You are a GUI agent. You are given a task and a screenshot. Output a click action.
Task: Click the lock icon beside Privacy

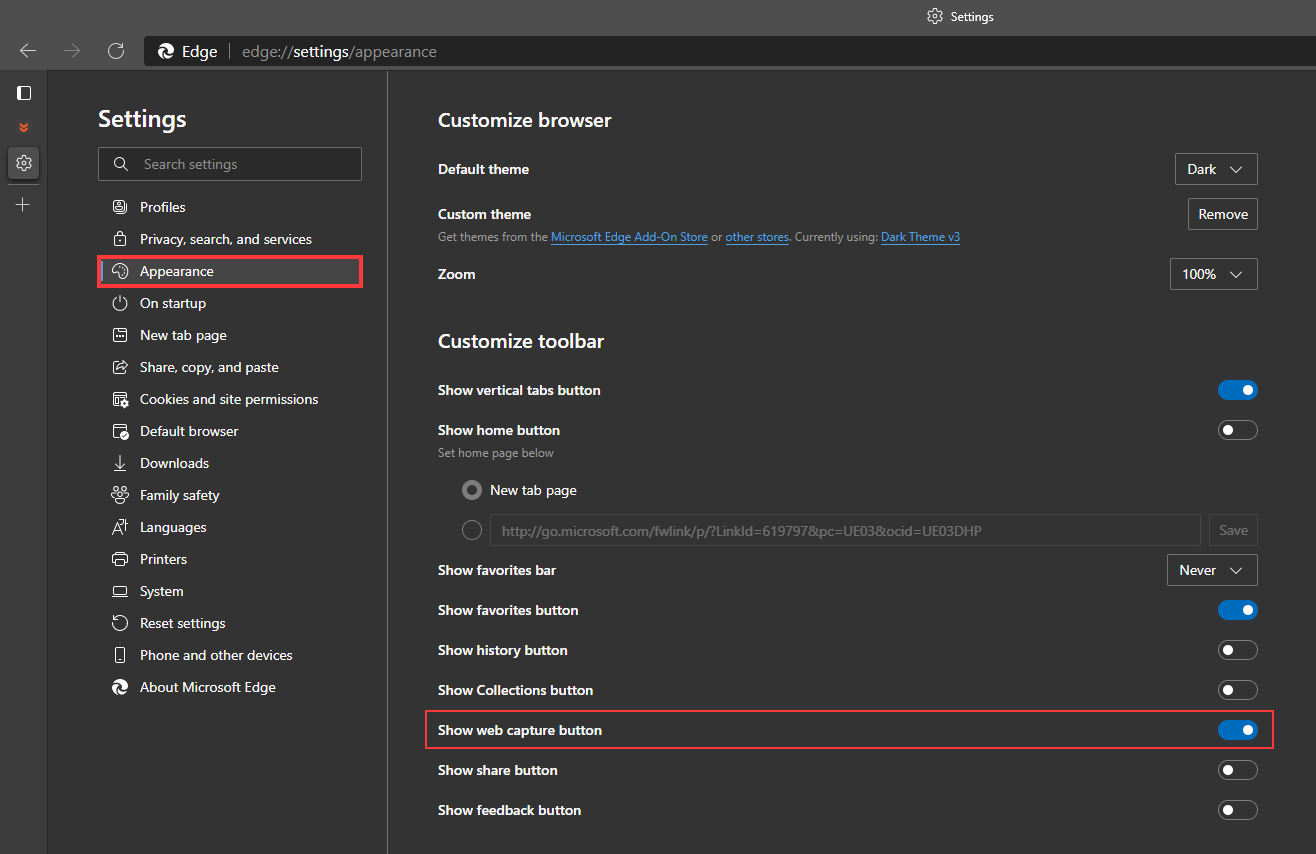coord(120,239)
